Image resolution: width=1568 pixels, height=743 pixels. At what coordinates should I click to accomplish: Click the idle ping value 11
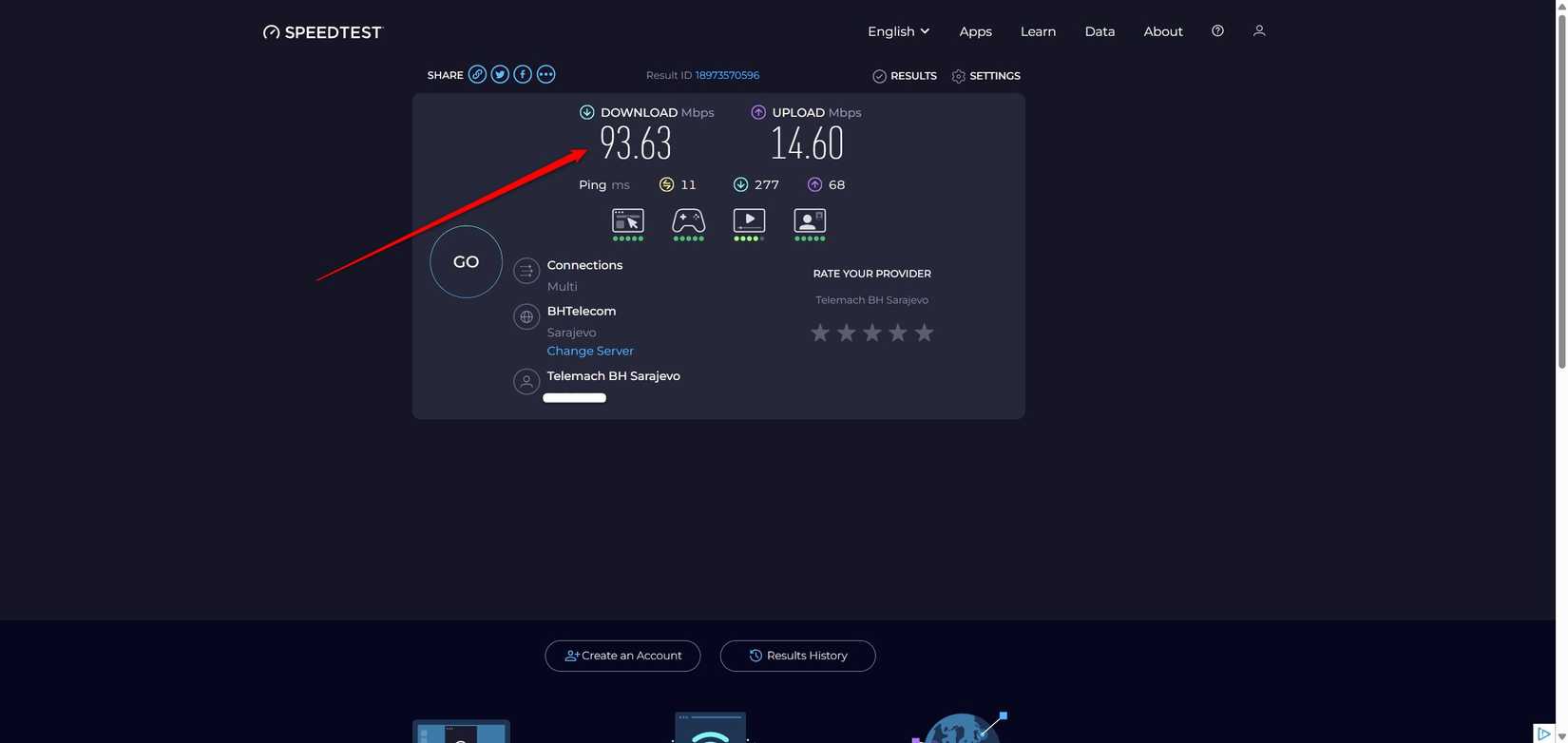tap(688, 184)
